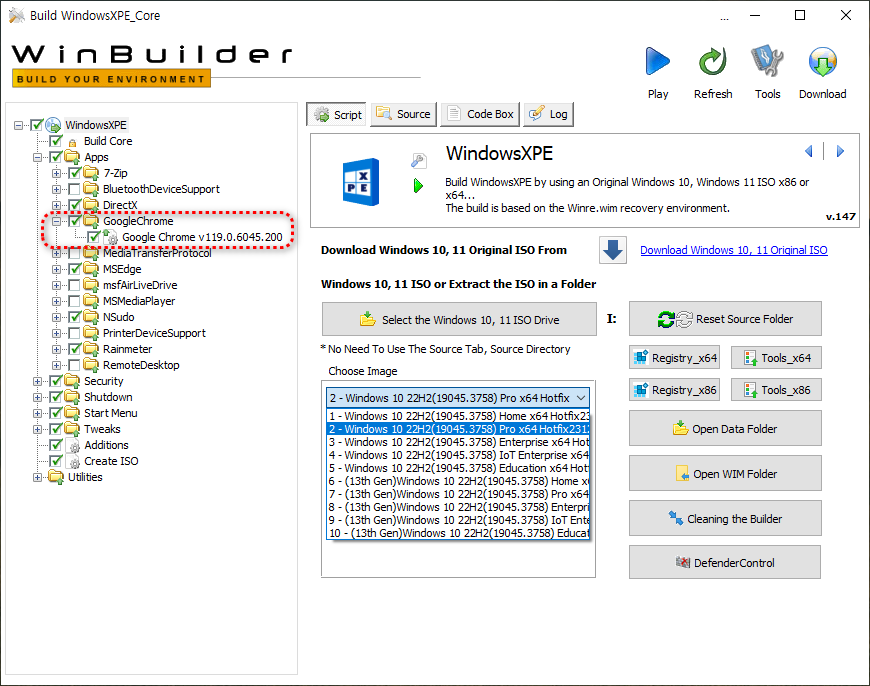Click the WindowsXPE PE logo thumbnail
The width and height of the screenshot is (870, 686).
click(361, 181)
